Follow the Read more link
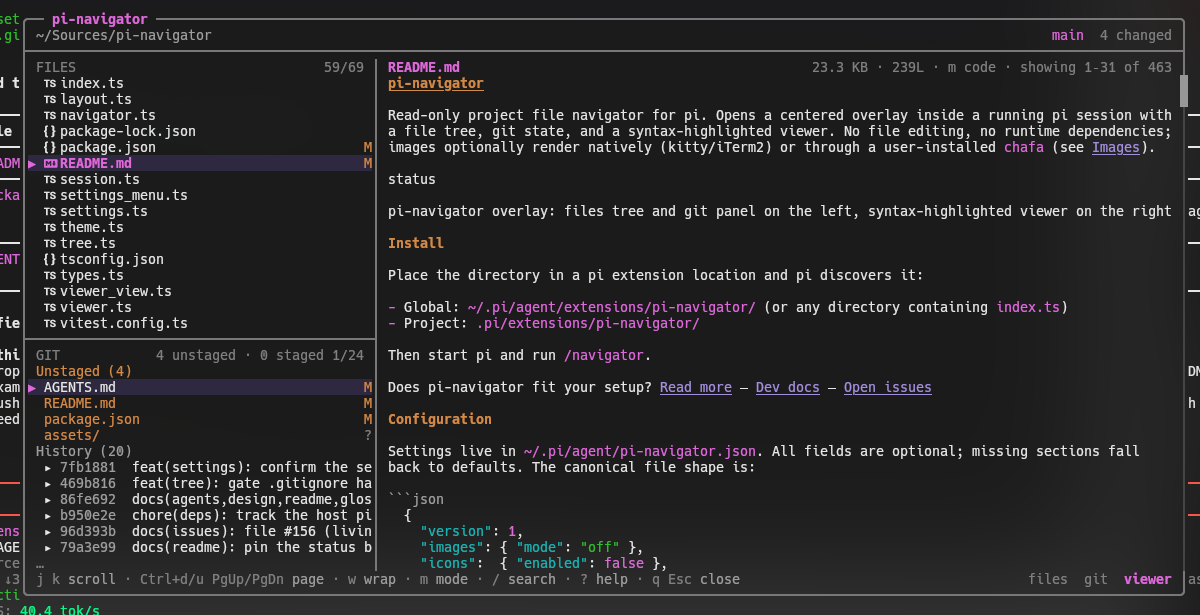1200x615 pixels. (x=696, y=388)
